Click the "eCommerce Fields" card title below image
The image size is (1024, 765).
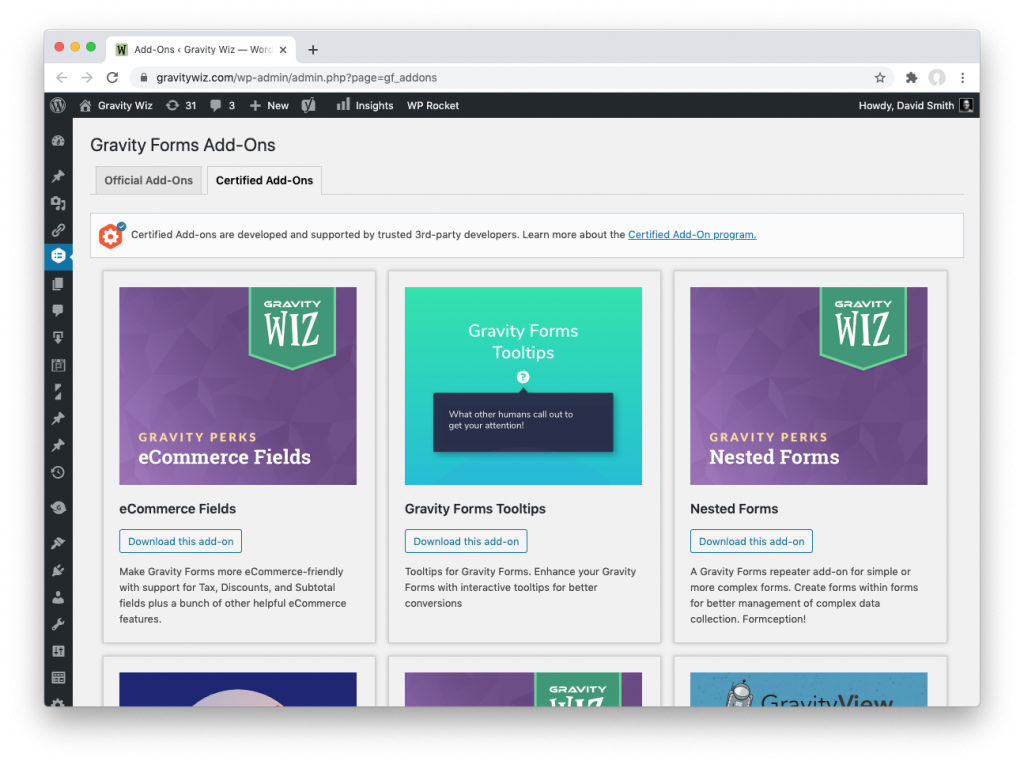pos(178,509)
